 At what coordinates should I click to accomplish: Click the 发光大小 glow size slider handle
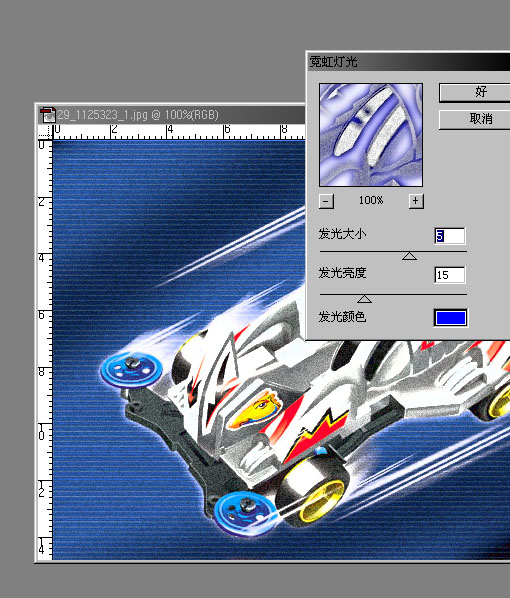coord(409,256)
